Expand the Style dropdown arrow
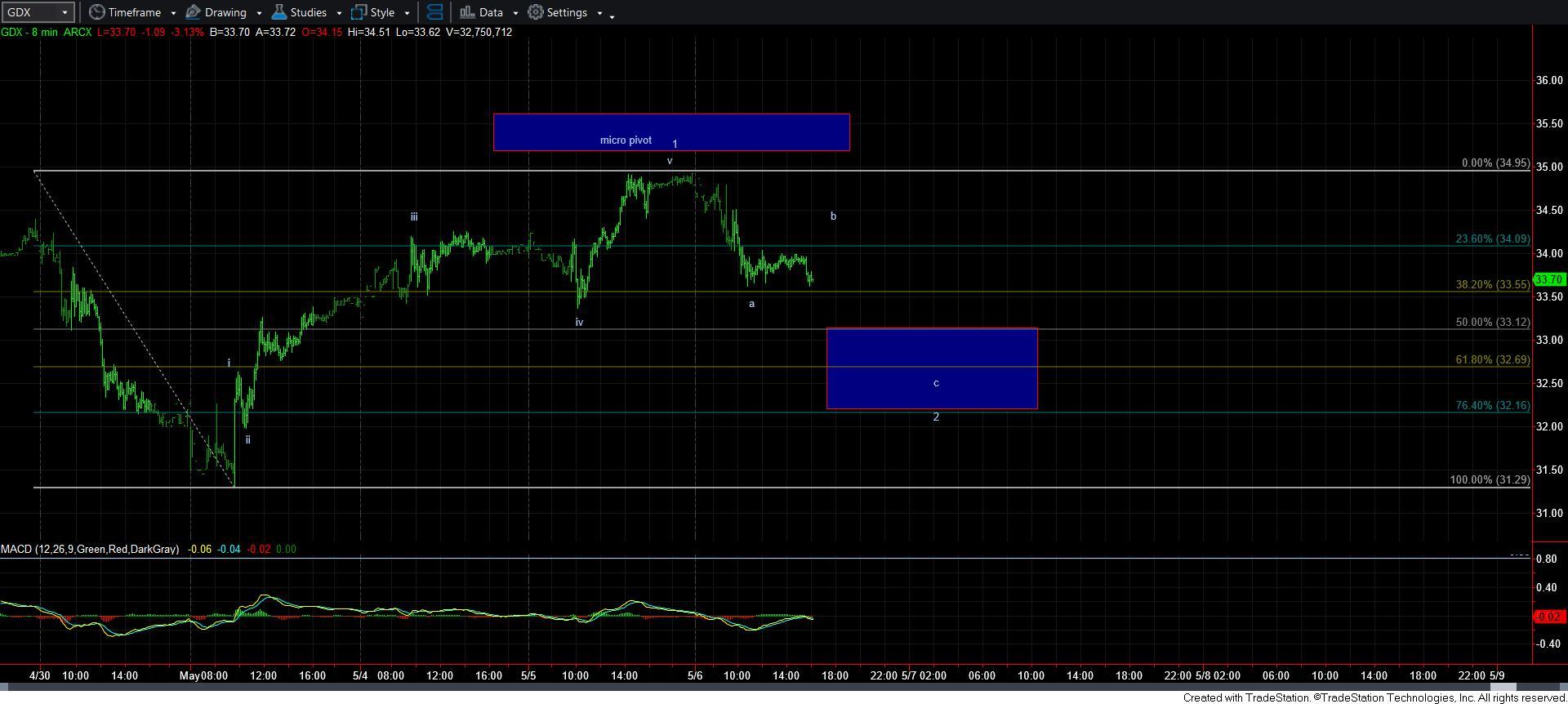This screenshot has height=704, width=1568. coord(407,13)
